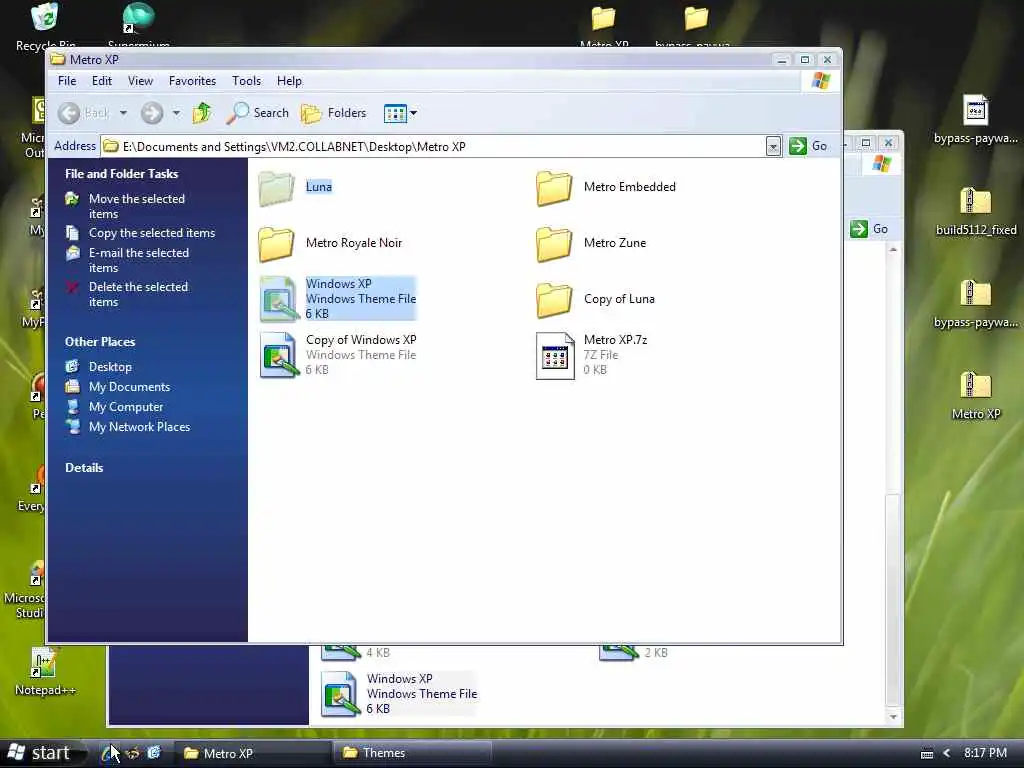Switch to Themes taskbar button
Screen dimensions: 1024x768
point(413,753)
